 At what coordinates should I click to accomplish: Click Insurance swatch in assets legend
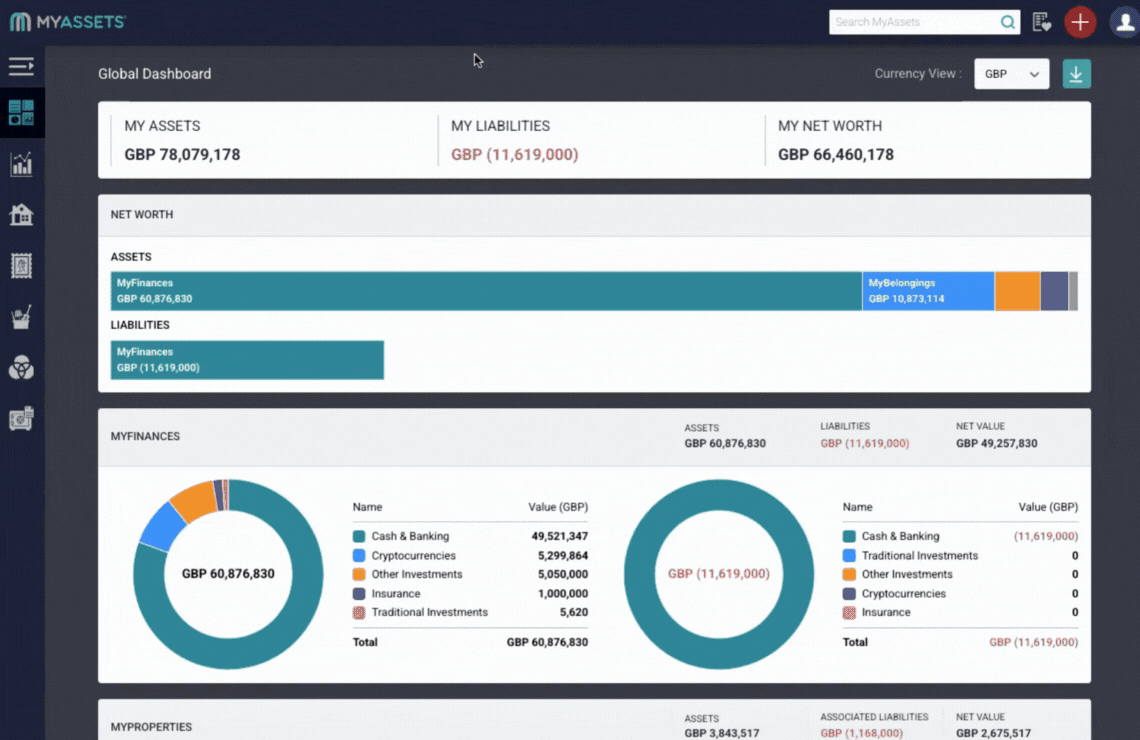[359, 594]
